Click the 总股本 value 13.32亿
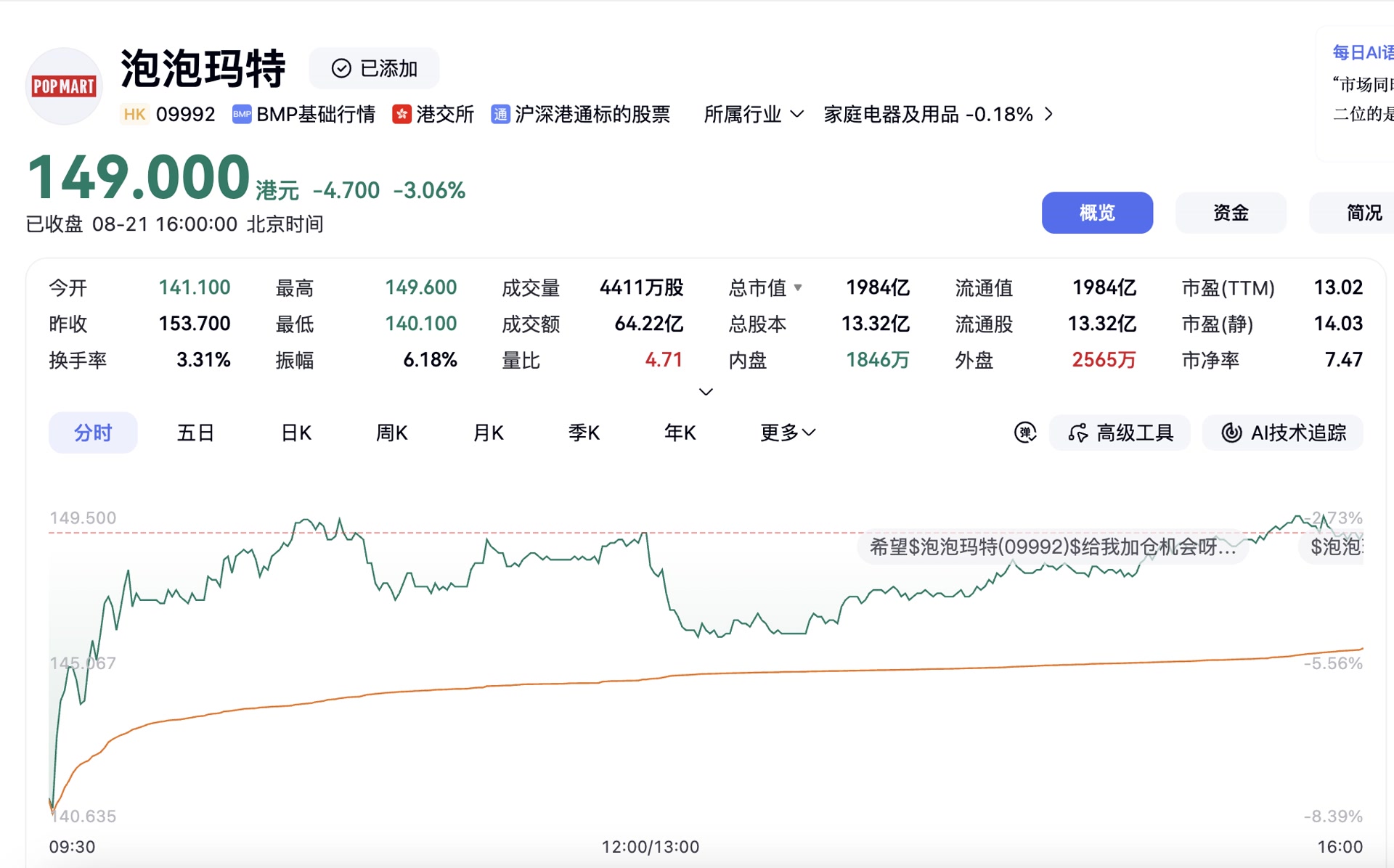Screen dimensions: 1394x868 click(876, 324)
